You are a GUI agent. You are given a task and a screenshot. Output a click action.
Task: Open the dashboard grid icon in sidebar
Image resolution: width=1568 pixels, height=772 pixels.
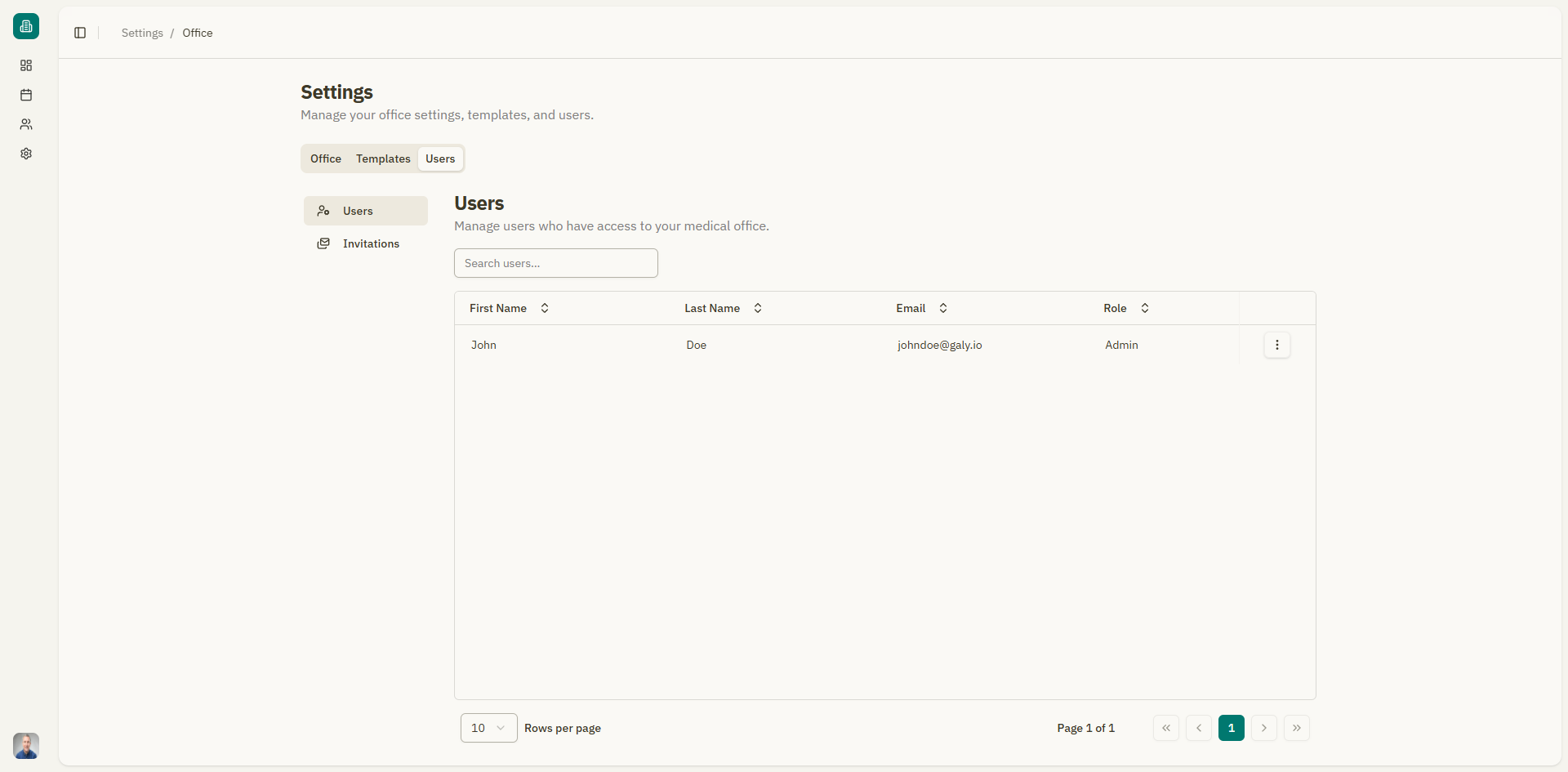(x=26, y=65)
